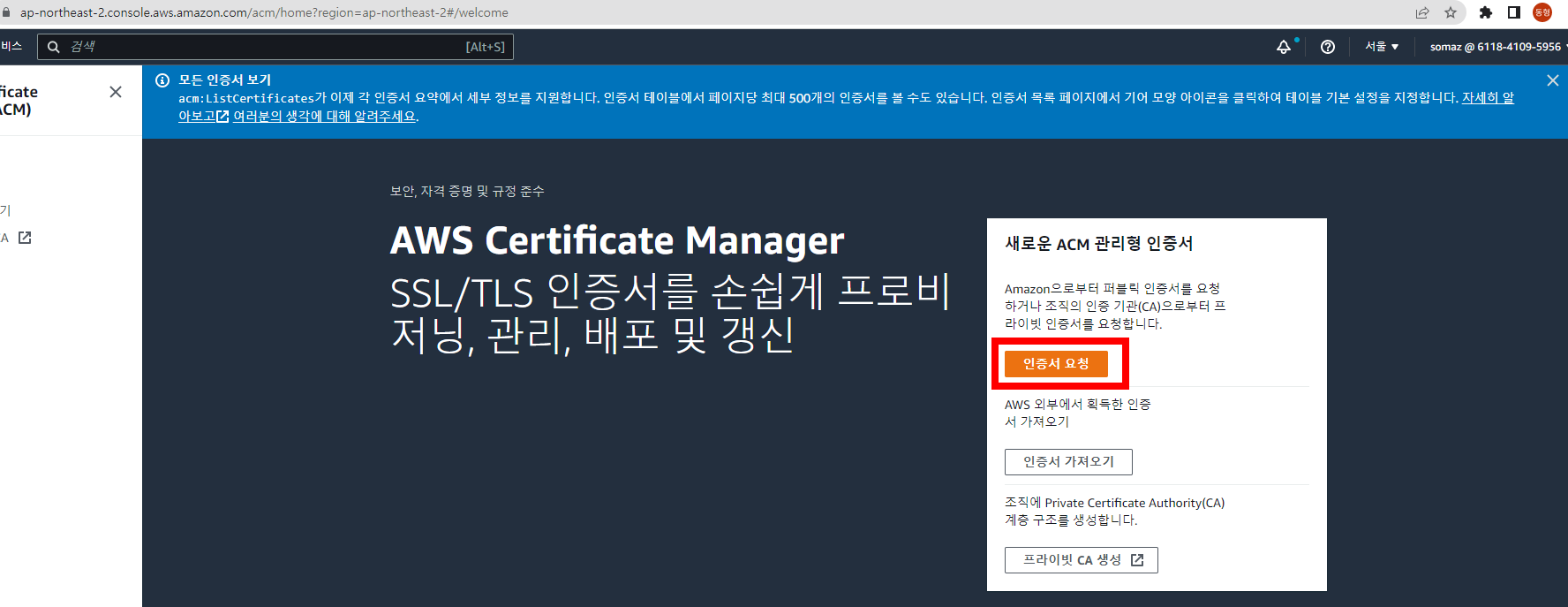Open the notifications bell icon
The height and width of the screenshot is (607, 1568).
pyautogui.click(x=1284, y=47)
